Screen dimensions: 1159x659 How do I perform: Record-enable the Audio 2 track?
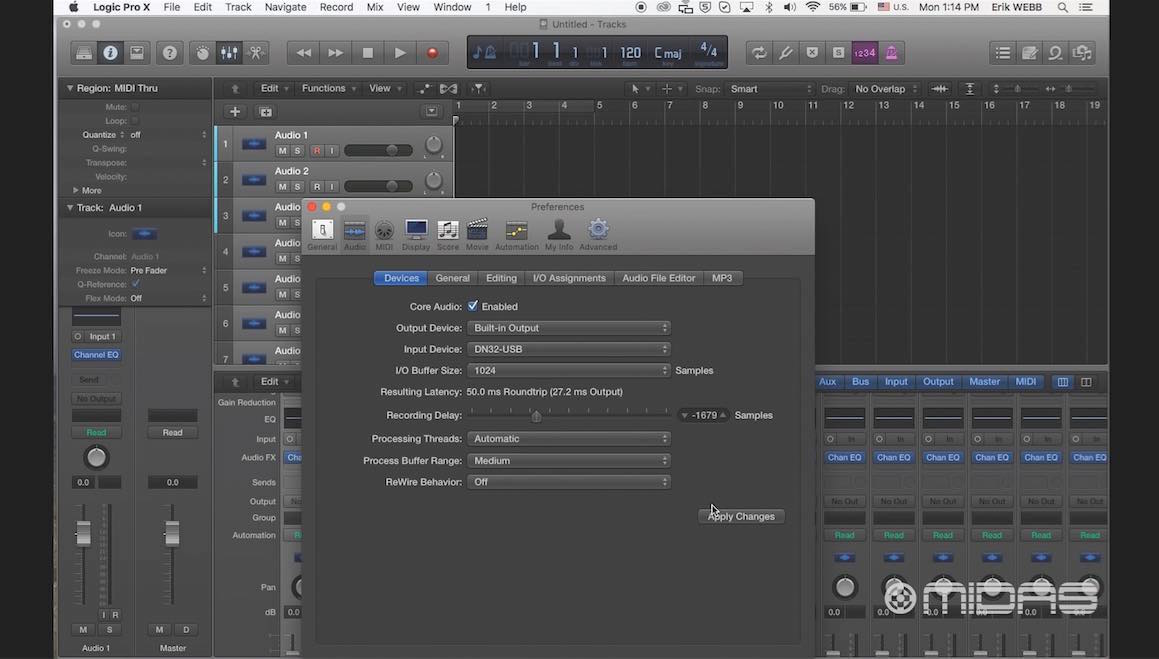[x=317, y=187]
